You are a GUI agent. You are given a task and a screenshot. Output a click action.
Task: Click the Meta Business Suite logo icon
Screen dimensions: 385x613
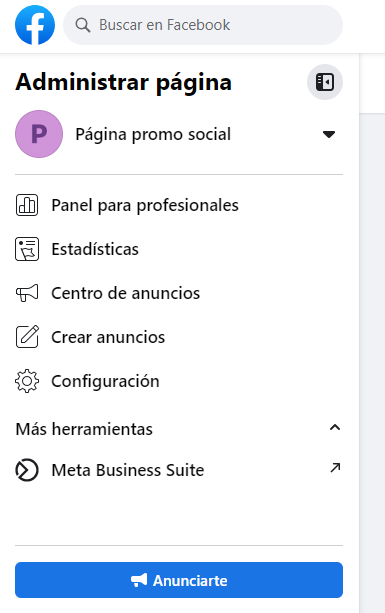(x=27, y=470)
